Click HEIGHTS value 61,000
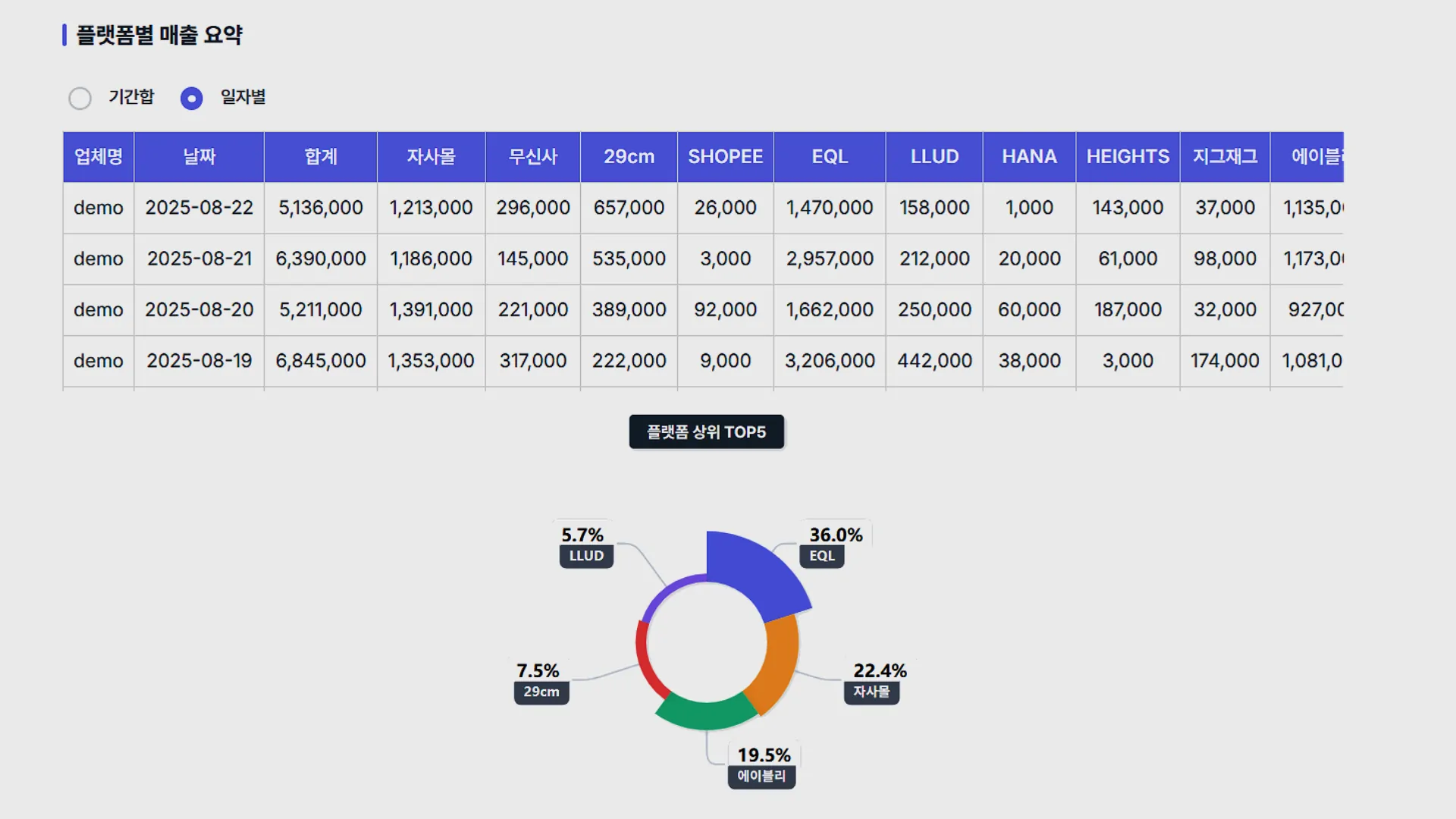The image size is (1456, 819). pyautogui.click(x=1128, y=259)
